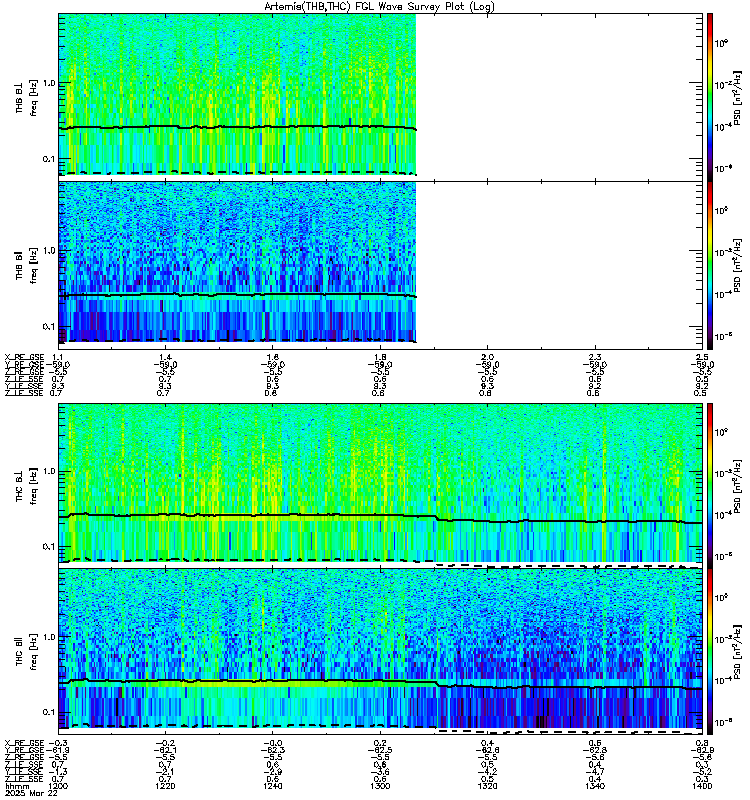The width and height of the screenshot is (750, 800).
Task: Click the THB X_RE_GSE value '2.5'
Action: (702, 357)
